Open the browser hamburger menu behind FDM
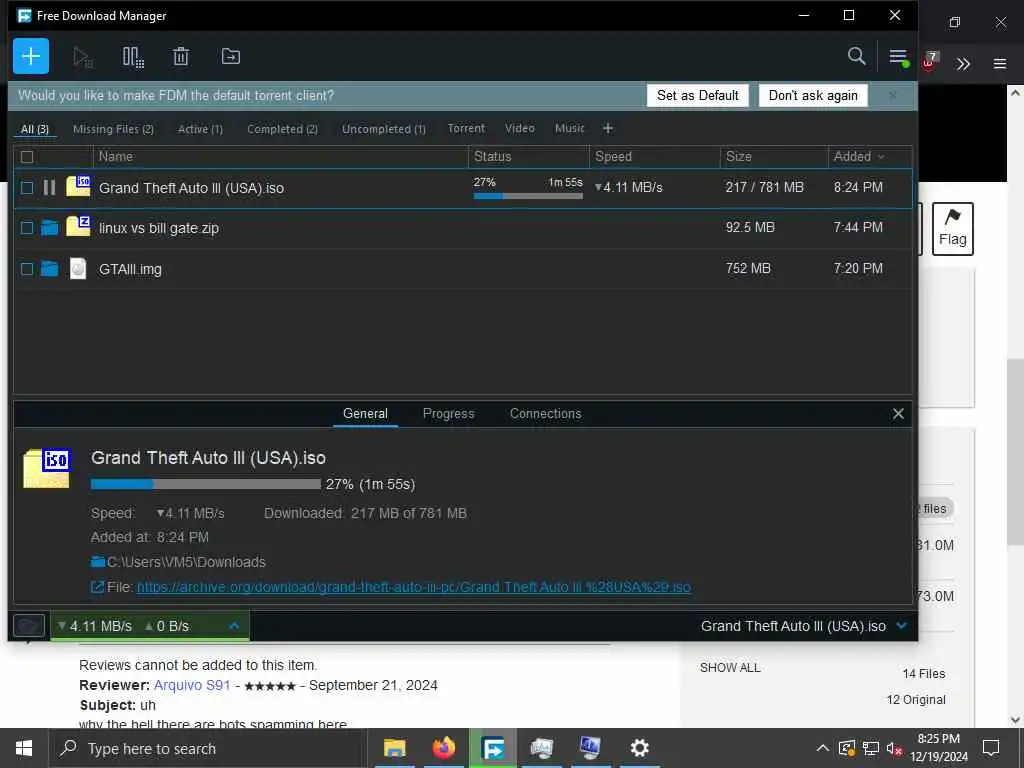Viewport: 1024px width, 768px height. pyautogui.click(x=999, y=64)
